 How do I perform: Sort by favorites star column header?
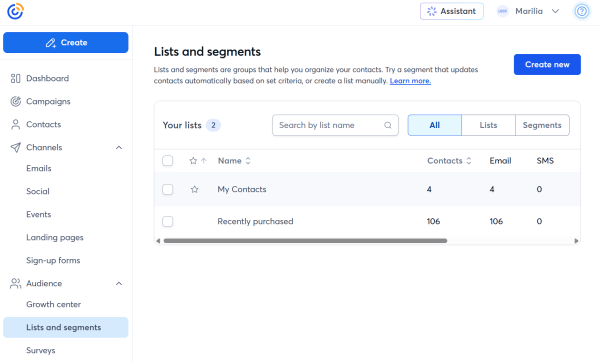point(198,160)
